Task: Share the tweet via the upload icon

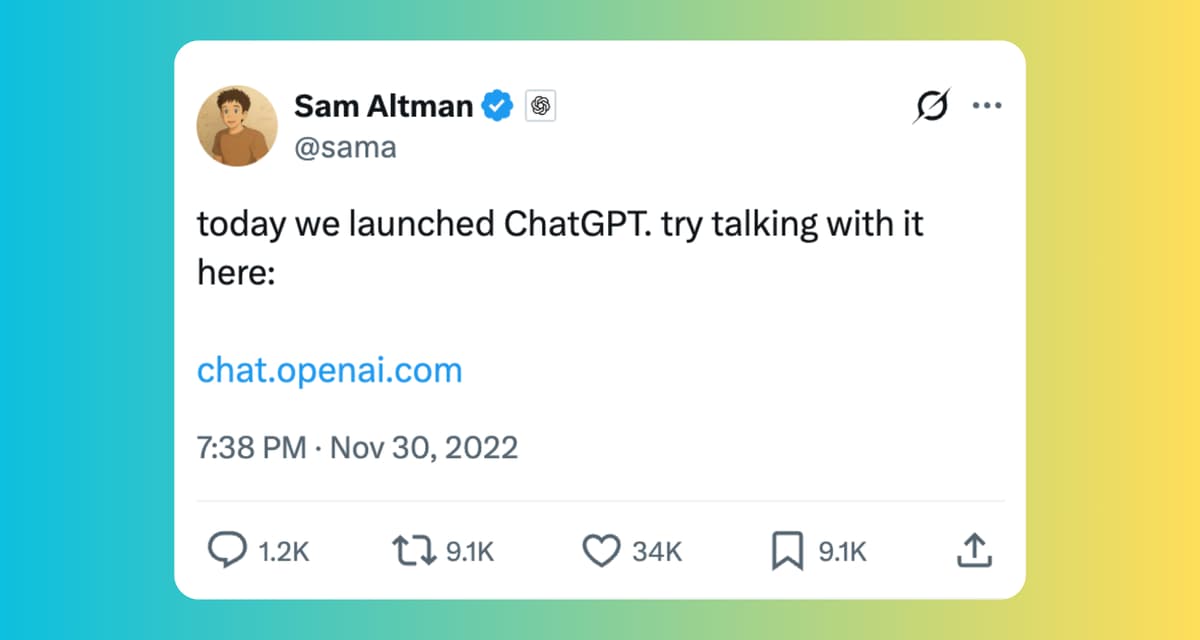Action: coord(974,549)
